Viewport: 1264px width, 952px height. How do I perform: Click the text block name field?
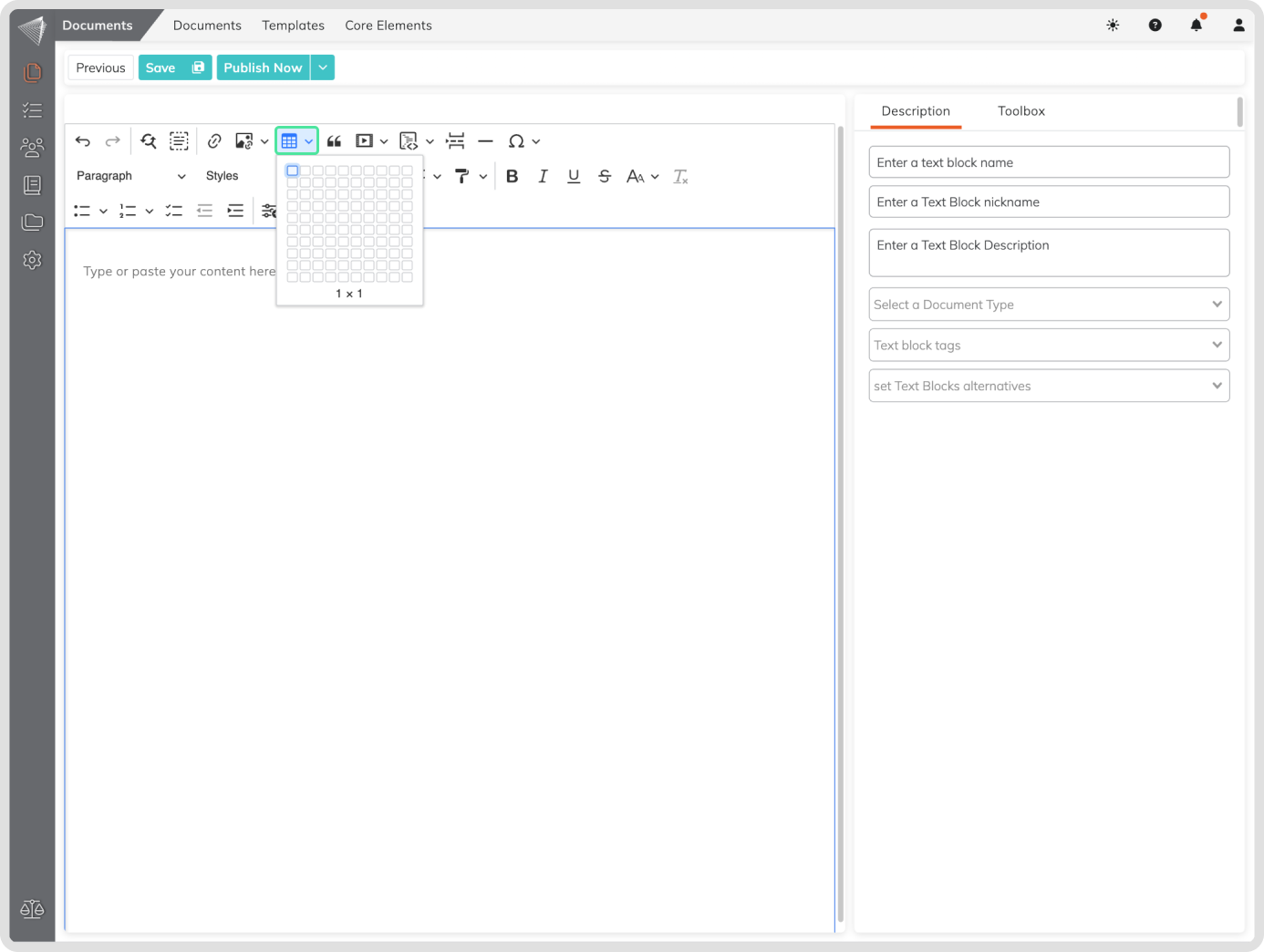pyautogui.click(x=1049, y=162)
